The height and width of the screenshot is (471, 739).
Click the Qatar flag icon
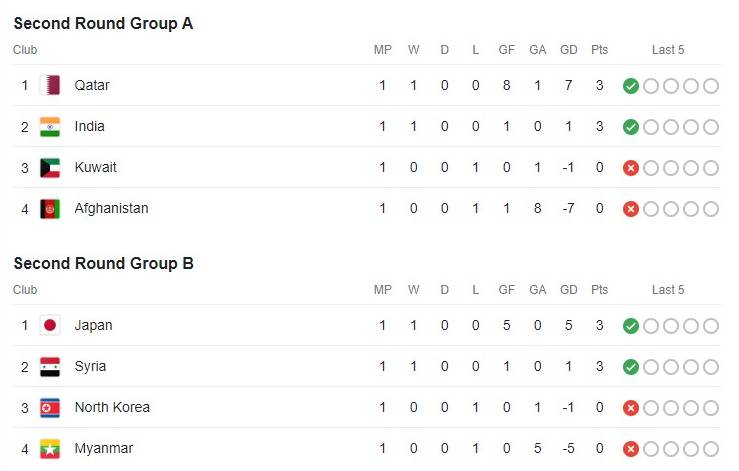[x=50, y=85]
